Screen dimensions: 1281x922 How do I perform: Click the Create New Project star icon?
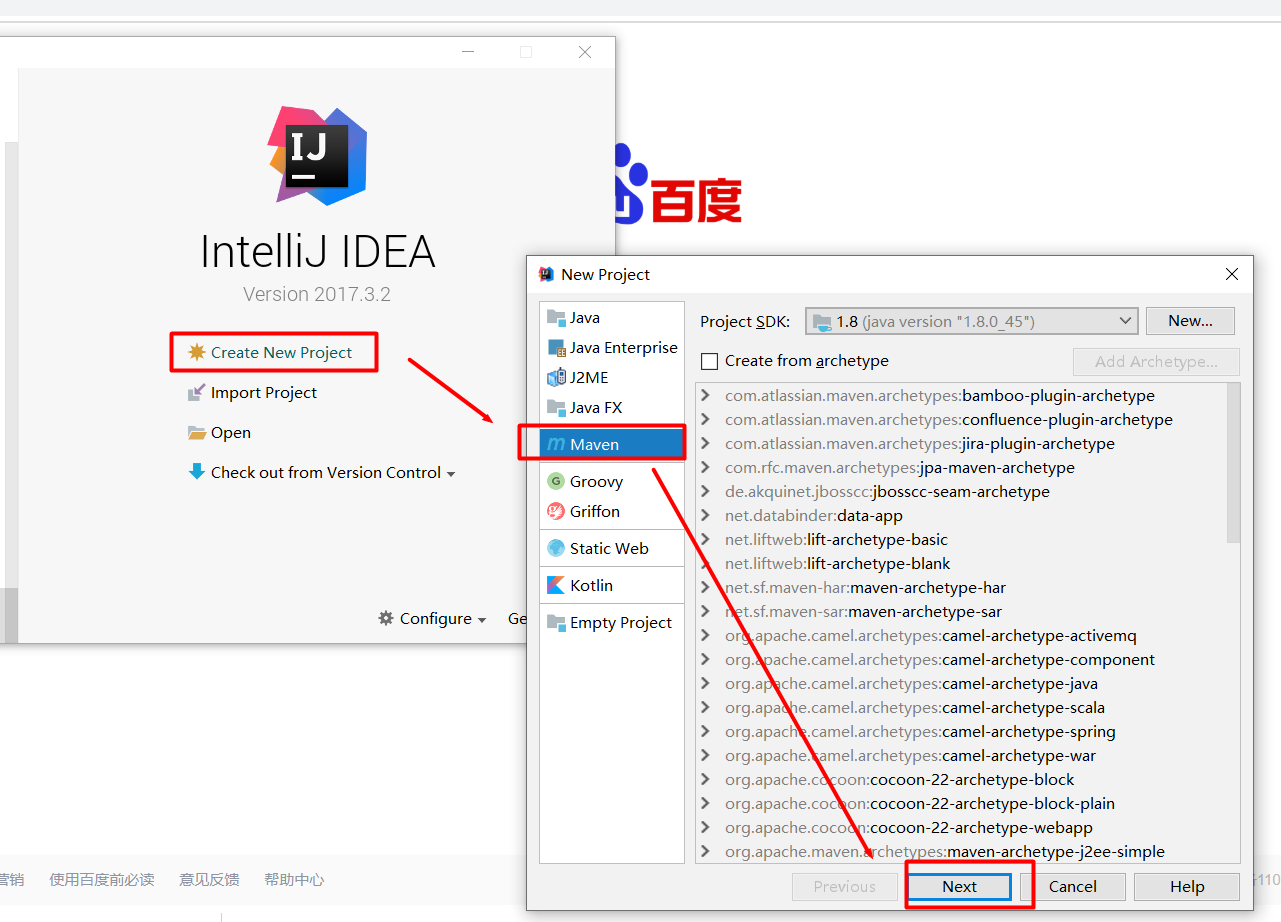coord(196,352)
